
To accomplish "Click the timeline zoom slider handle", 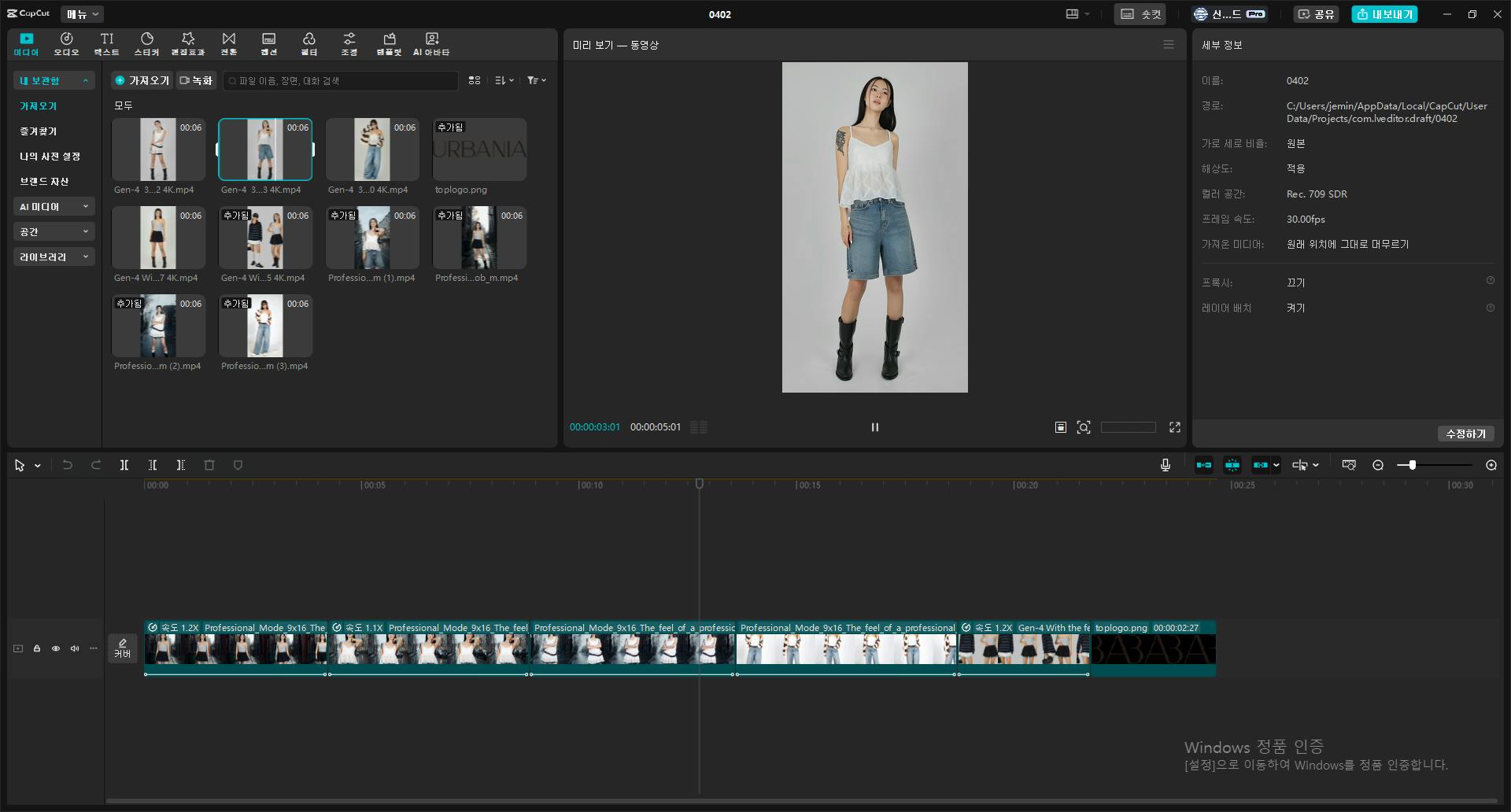I will click(x=1413, y=466).
